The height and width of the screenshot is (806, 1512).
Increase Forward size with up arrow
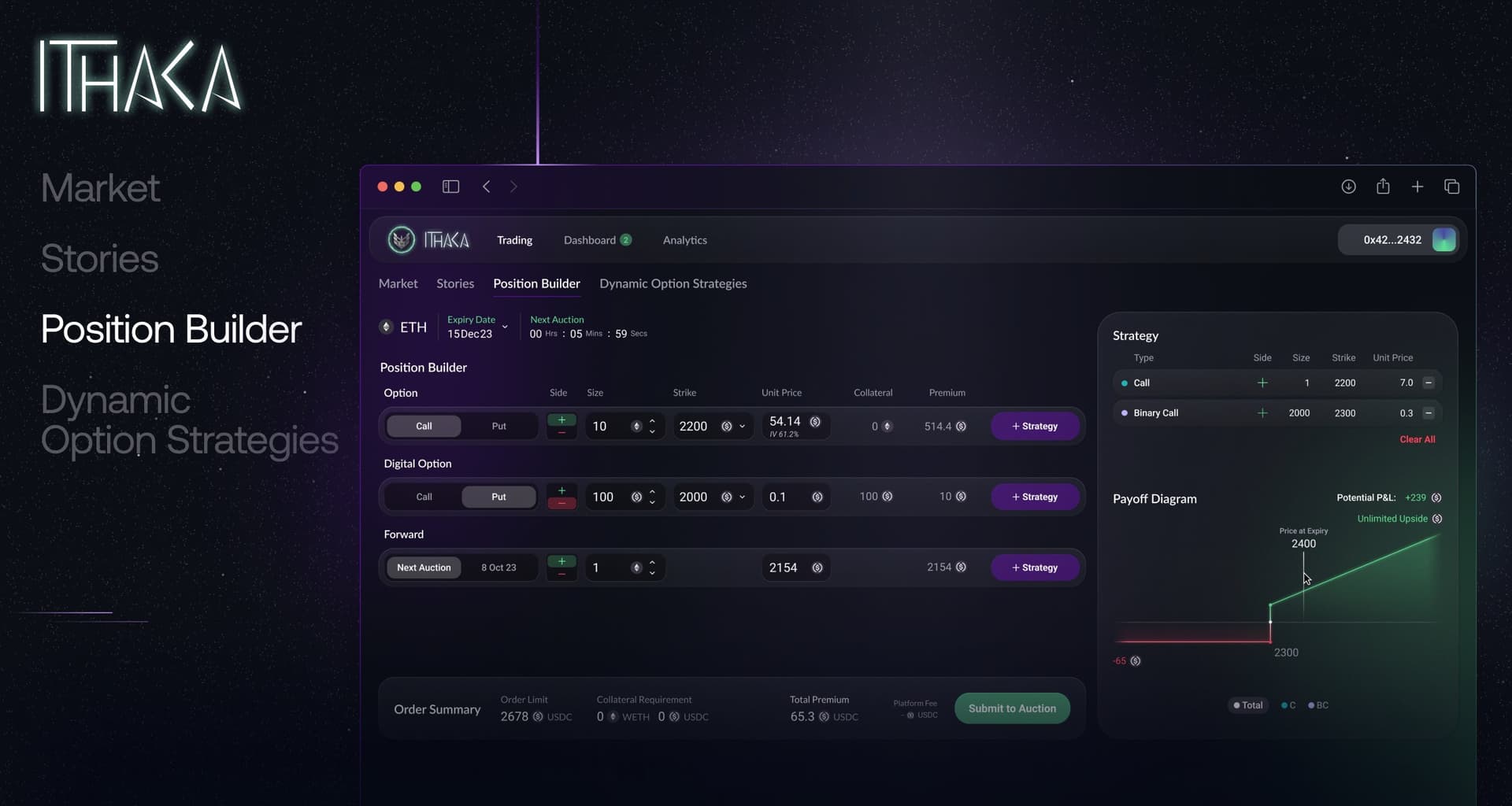[x=652, y=563]
